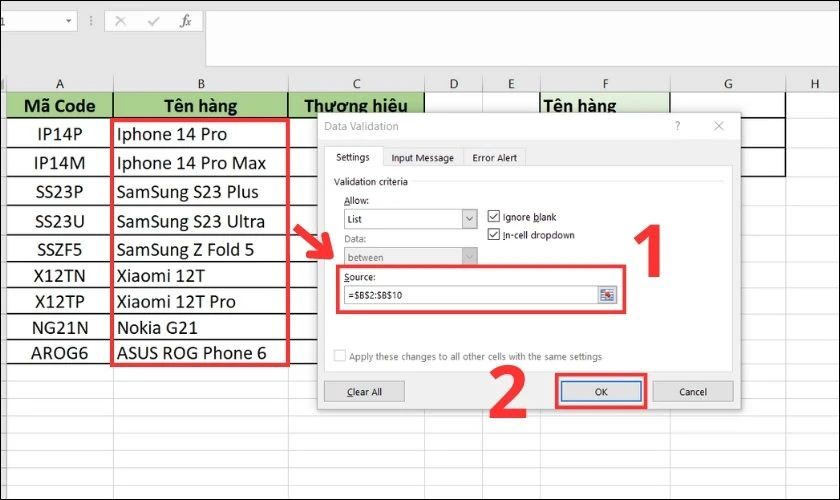The height and width of the screenshot is (500, 840).
Task: Check Apply these changes to all other cells
Action: [x=340, y=356]
